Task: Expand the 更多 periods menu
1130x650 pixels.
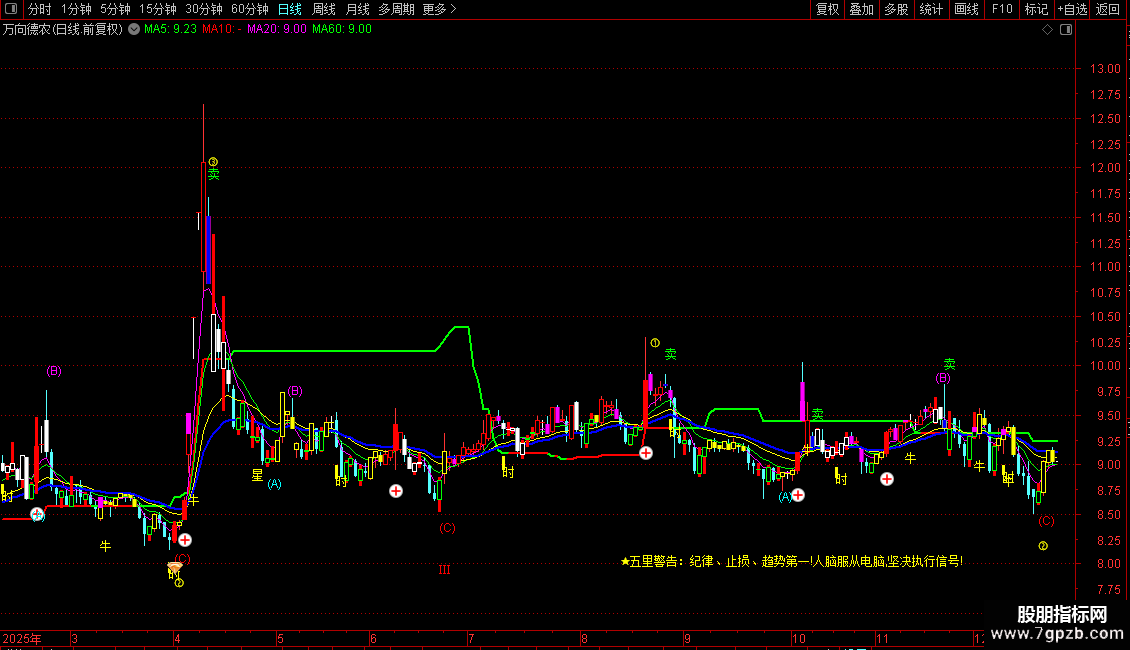Action: 439,9
